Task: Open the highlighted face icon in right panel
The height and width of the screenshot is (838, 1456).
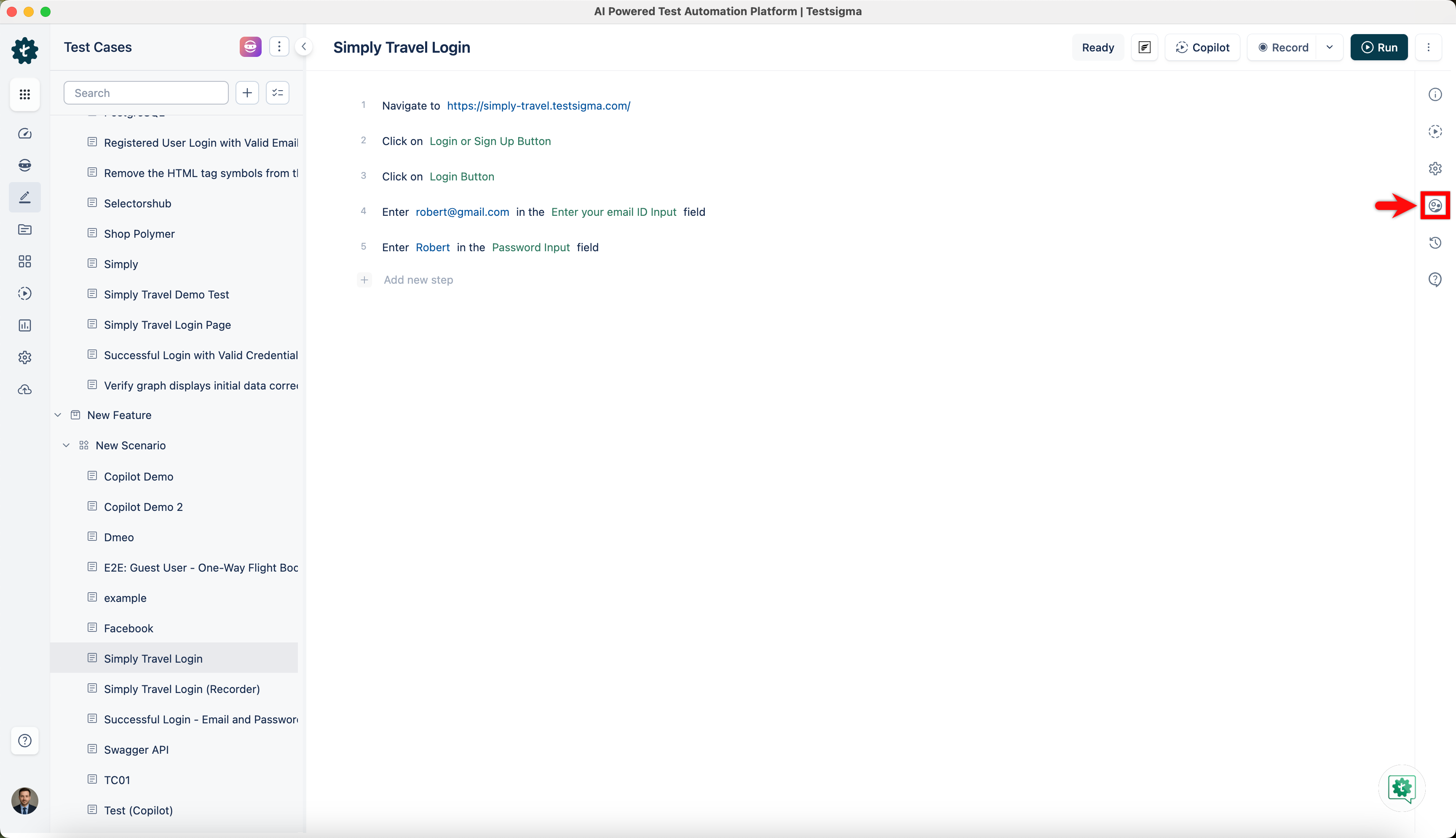Action: [1435, 205]
